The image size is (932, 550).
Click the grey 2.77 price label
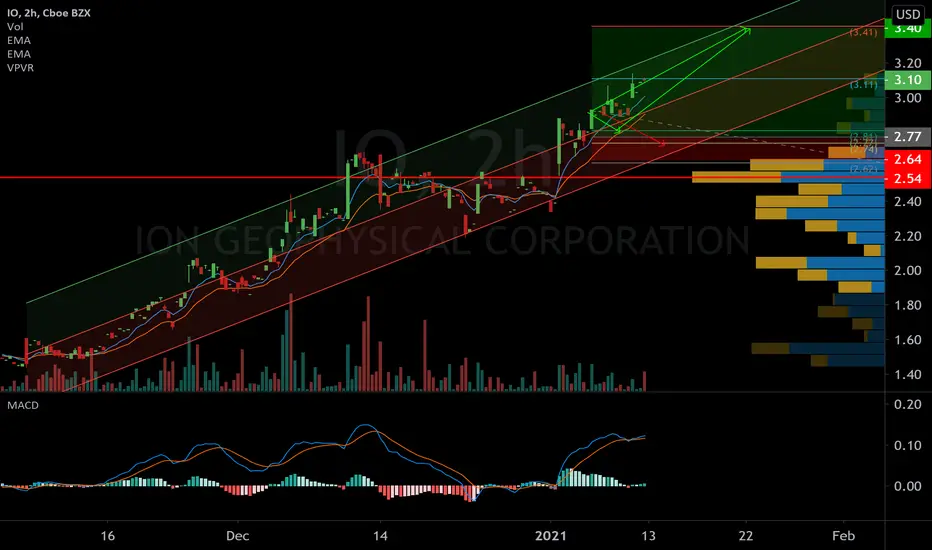[908, 137]
